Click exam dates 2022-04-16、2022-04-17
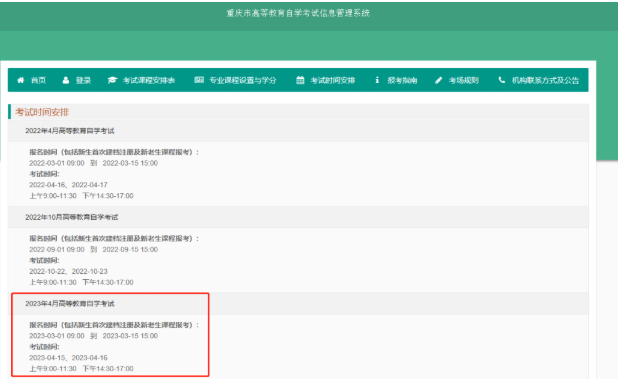The width and height of the screenshot is (618, 388). coord(68,185)
